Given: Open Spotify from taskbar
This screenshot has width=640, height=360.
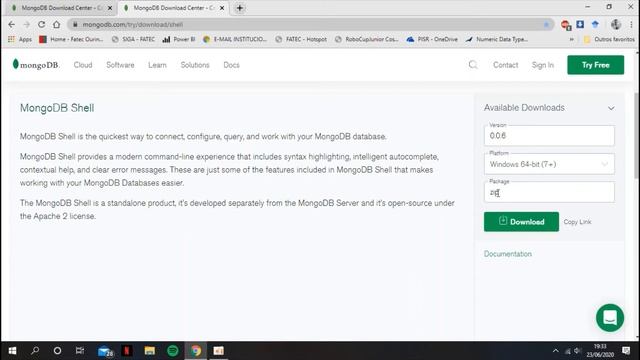Looking at the screenshot, I should [x=173, y=351].
